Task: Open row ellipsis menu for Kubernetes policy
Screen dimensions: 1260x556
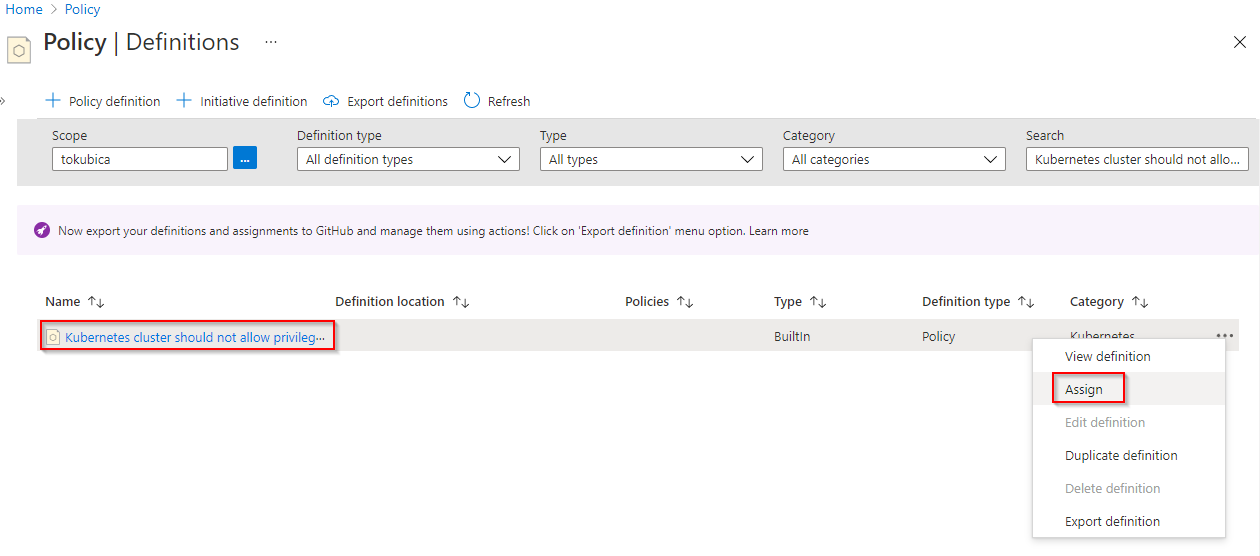Action: tap(1225, 336)
